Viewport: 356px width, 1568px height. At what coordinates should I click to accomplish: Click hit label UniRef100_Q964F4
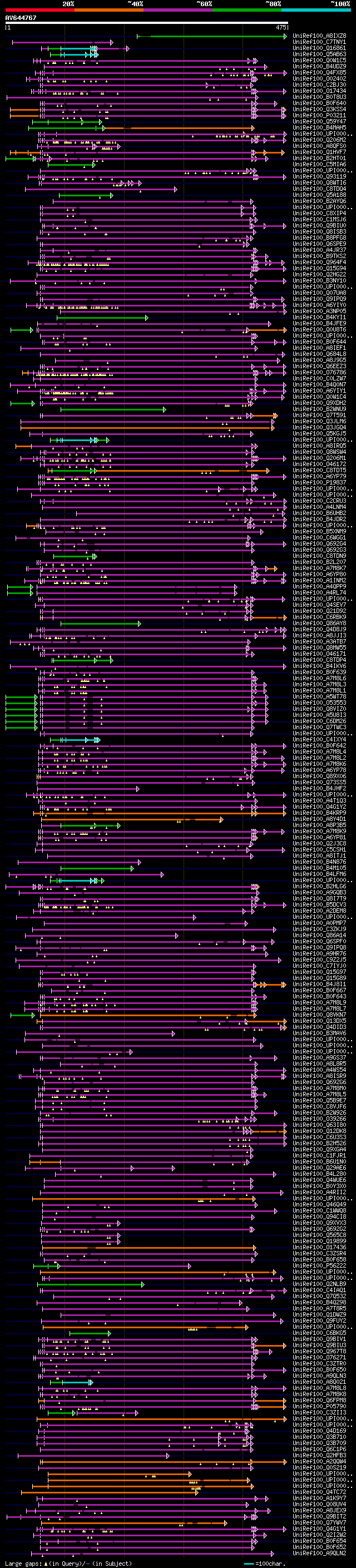pos(319,262)
